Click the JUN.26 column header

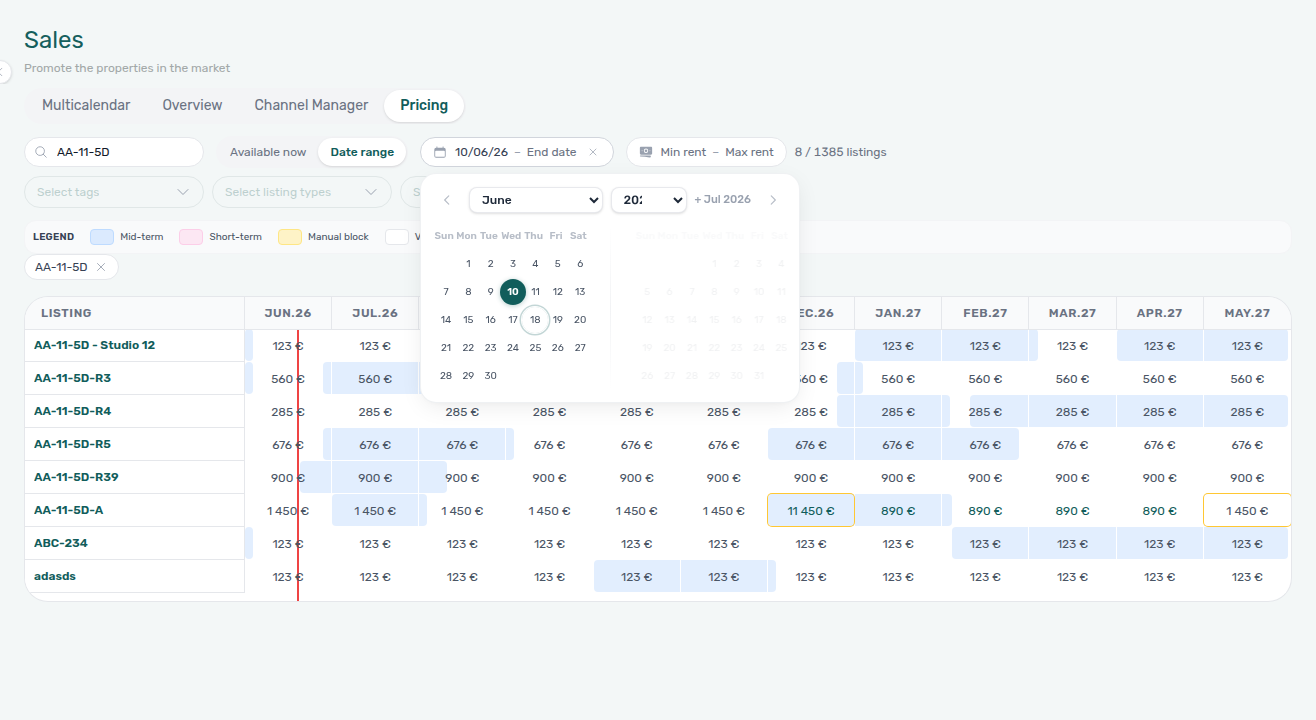(288, 313)
